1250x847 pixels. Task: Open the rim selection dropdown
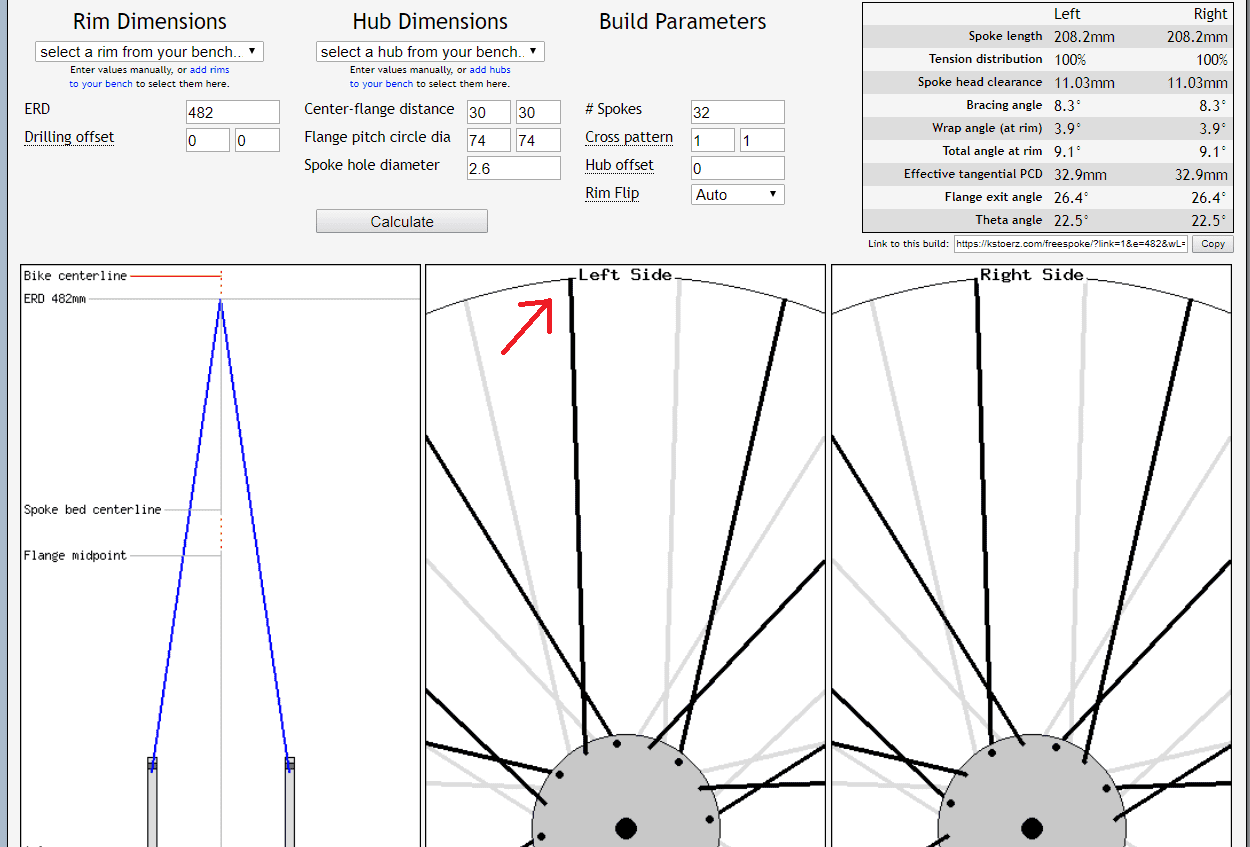[149, 52]
